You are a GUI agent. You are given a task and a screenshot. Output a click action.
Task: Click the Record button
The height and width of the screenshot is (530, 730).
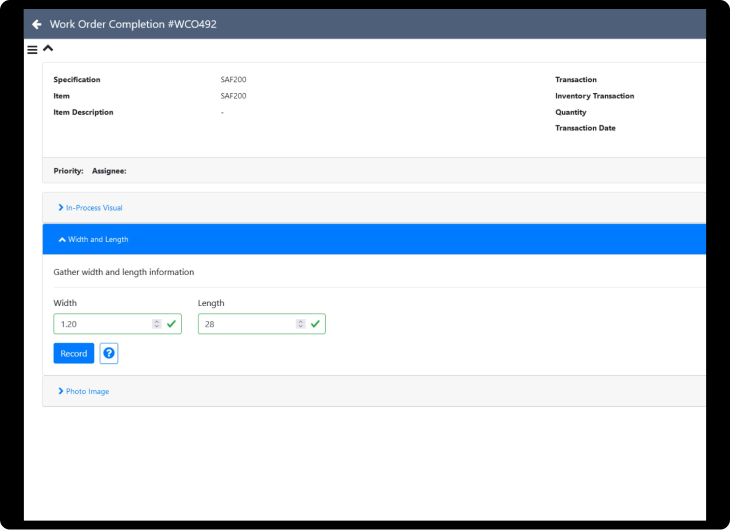click(74, 353)
